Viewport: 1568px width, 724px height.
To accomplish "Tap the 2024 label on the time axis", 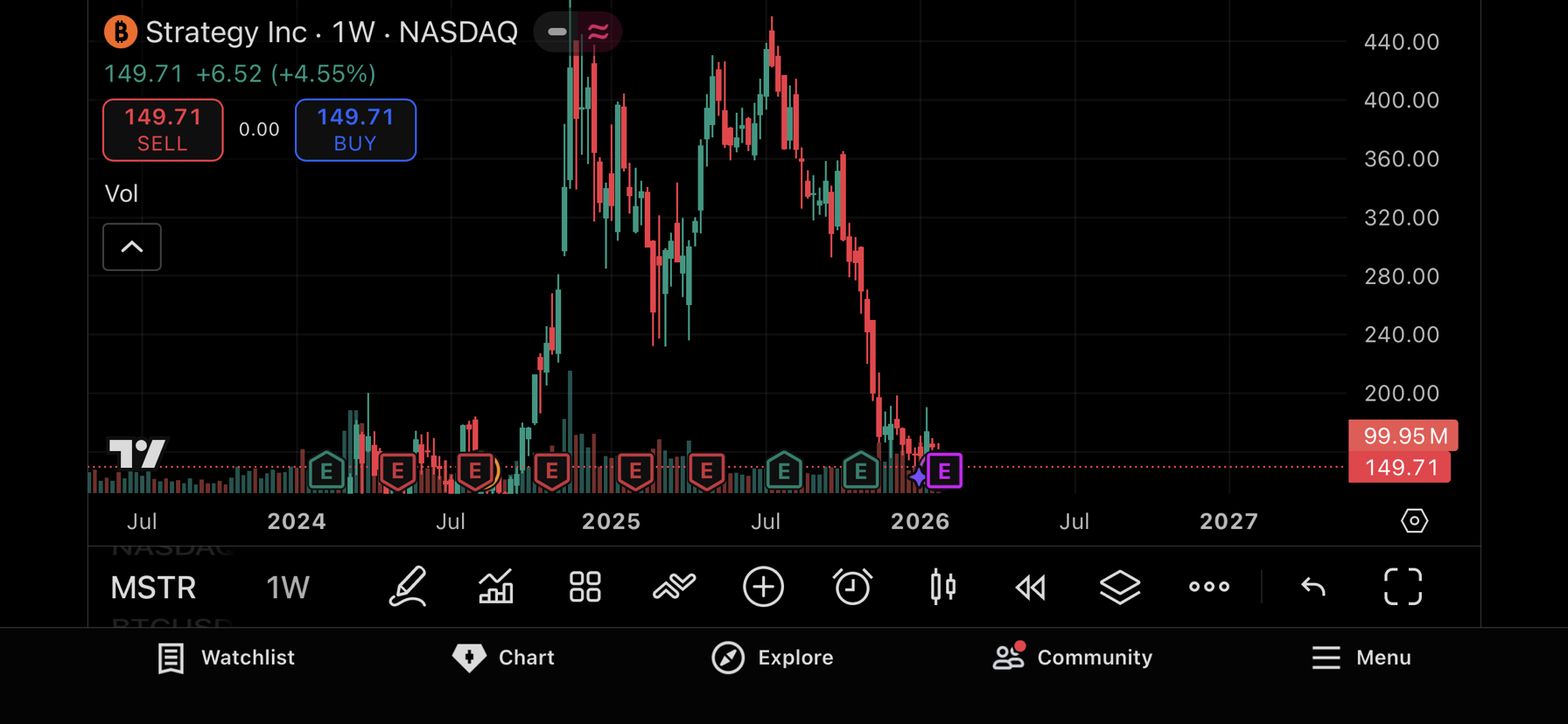I will coord(297,522).
